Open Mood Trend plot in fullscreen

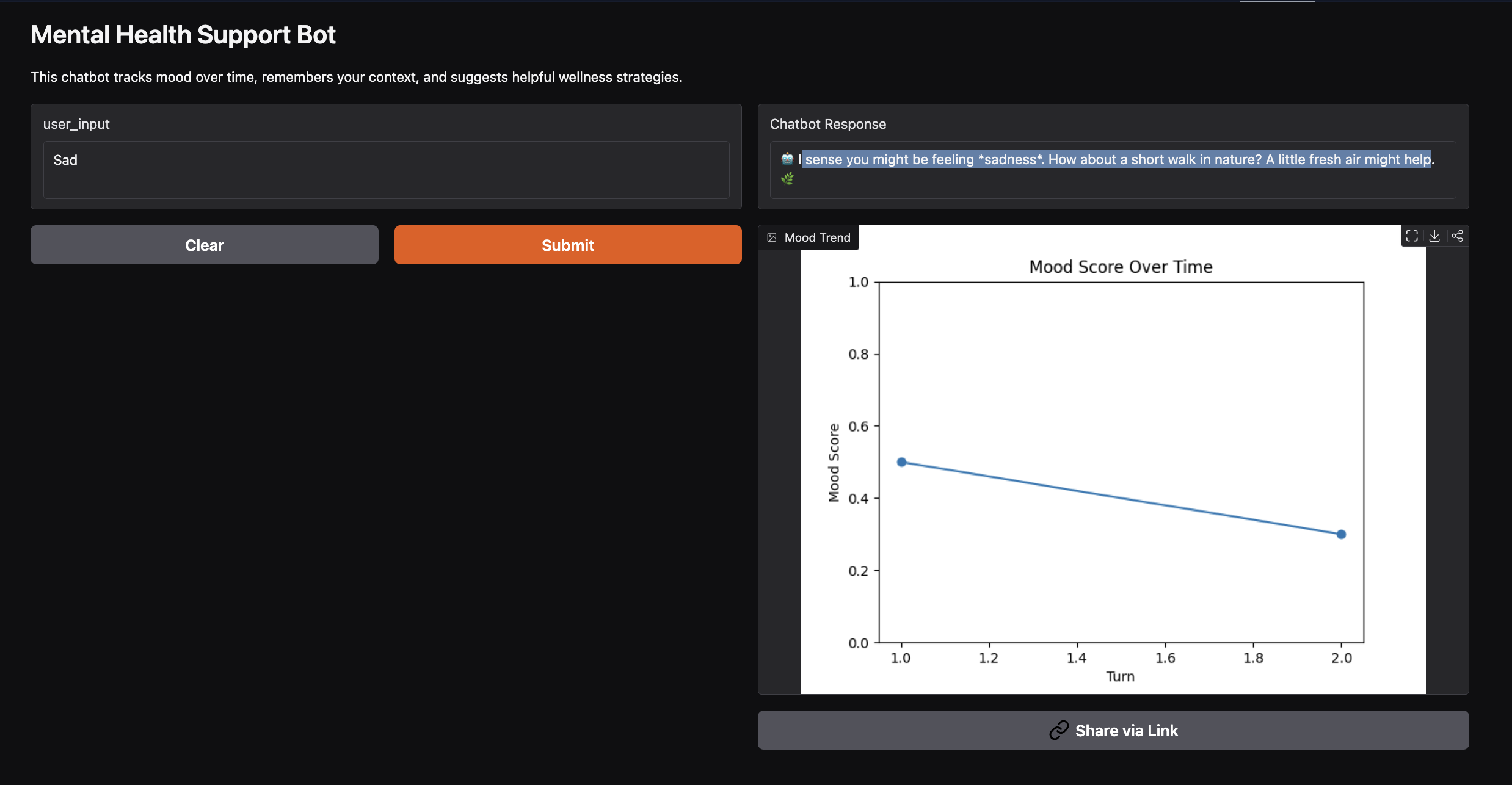point(1411,236)
